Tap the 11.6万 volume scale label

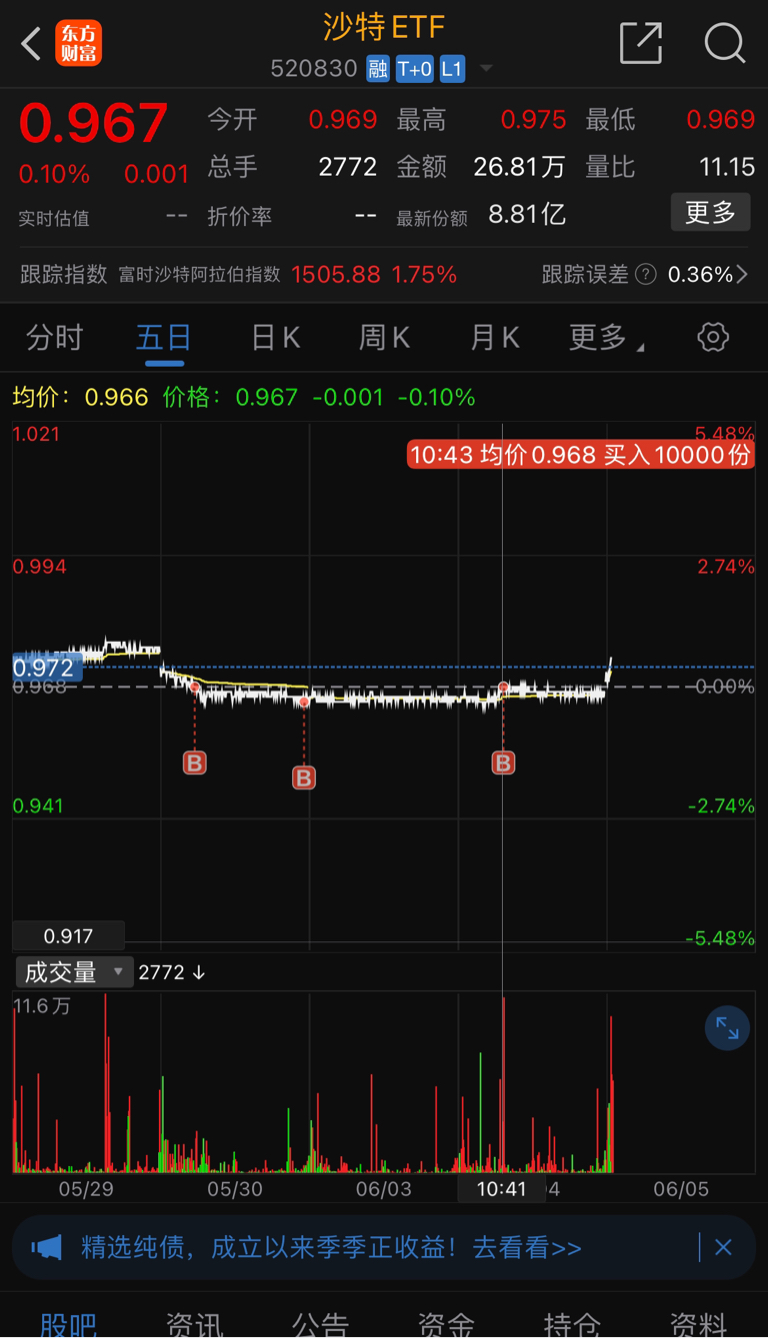(x=42, y=1006)
